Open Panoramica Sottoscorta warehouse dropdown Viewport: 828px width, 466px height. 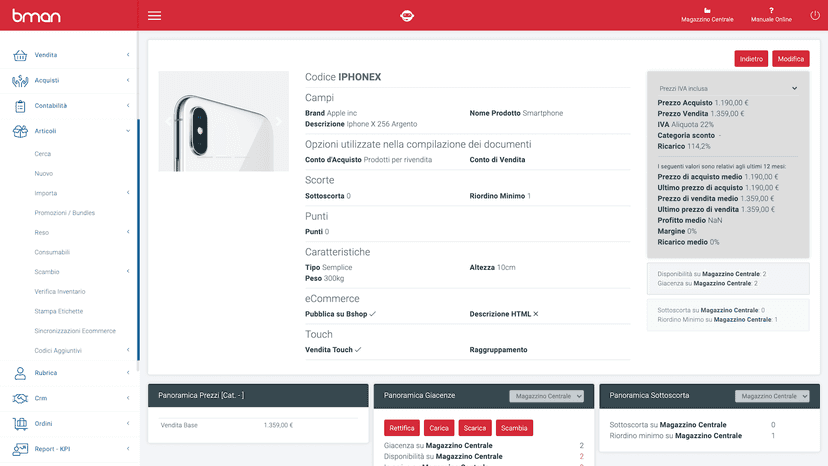tap(772, 396)
